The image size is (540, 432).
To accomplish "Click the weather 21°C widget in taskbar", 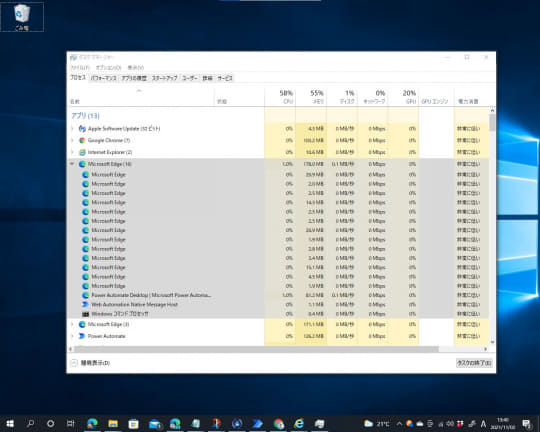I will pos(377,424).
